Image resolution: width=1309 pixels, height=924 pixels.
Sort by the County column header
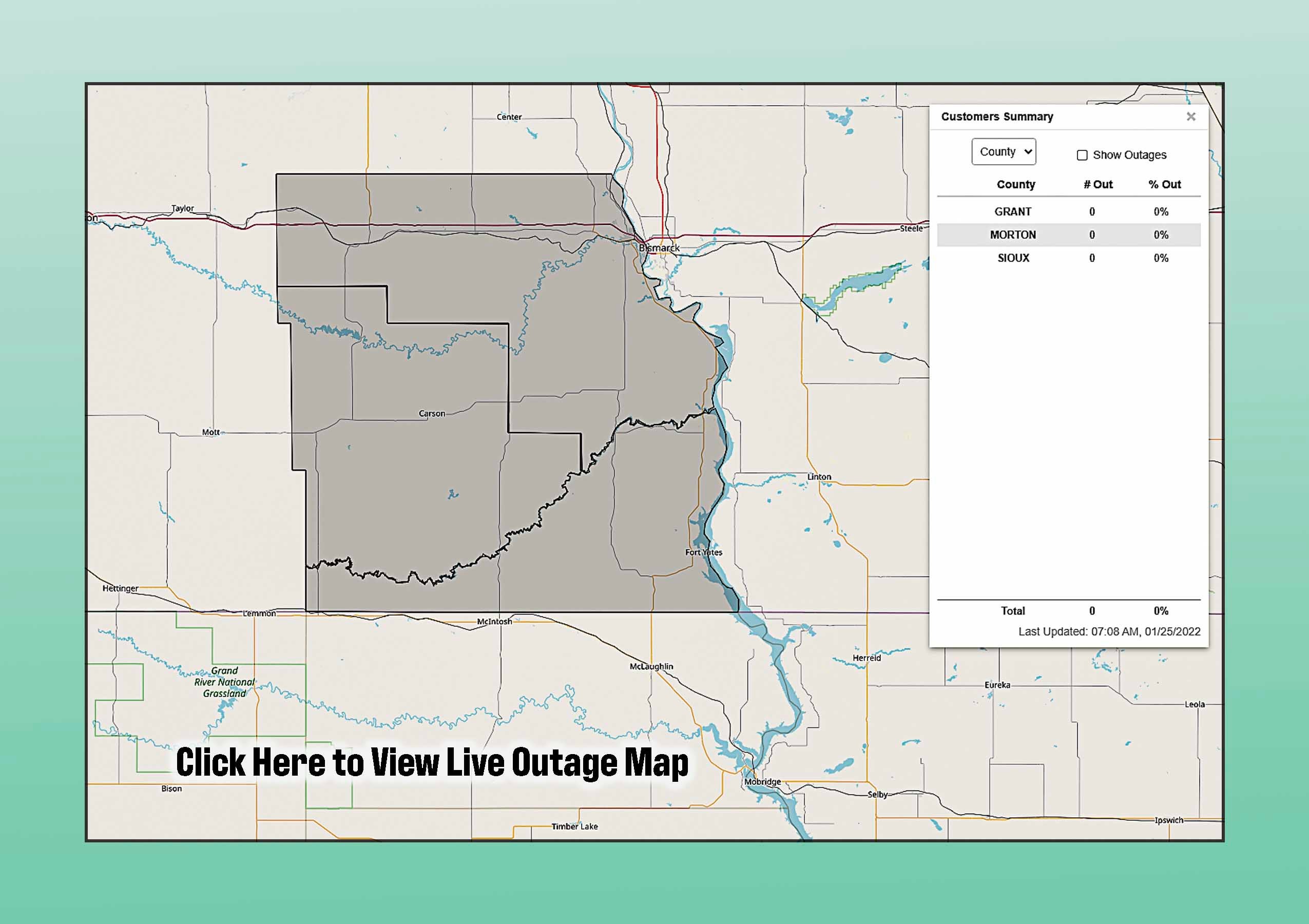(1016, 184)
